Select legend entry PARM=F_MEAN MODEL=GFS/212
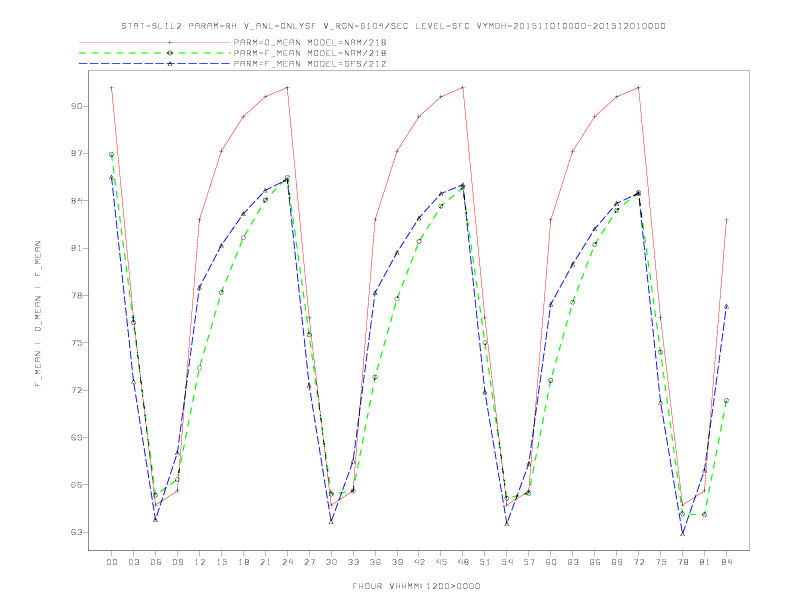792x612 pixels. point(310,64)
